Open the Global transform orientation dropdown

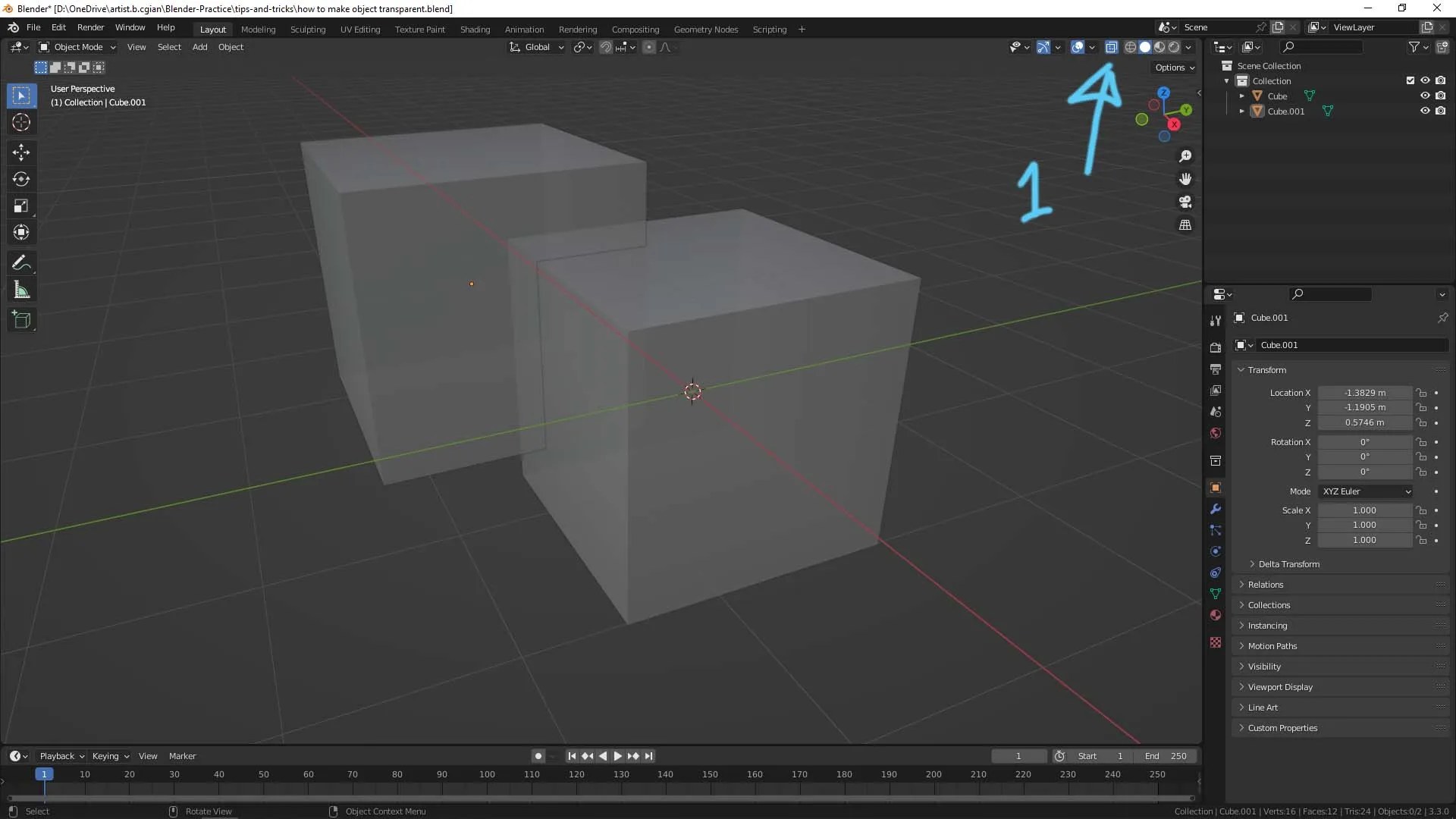click(537, 47)
